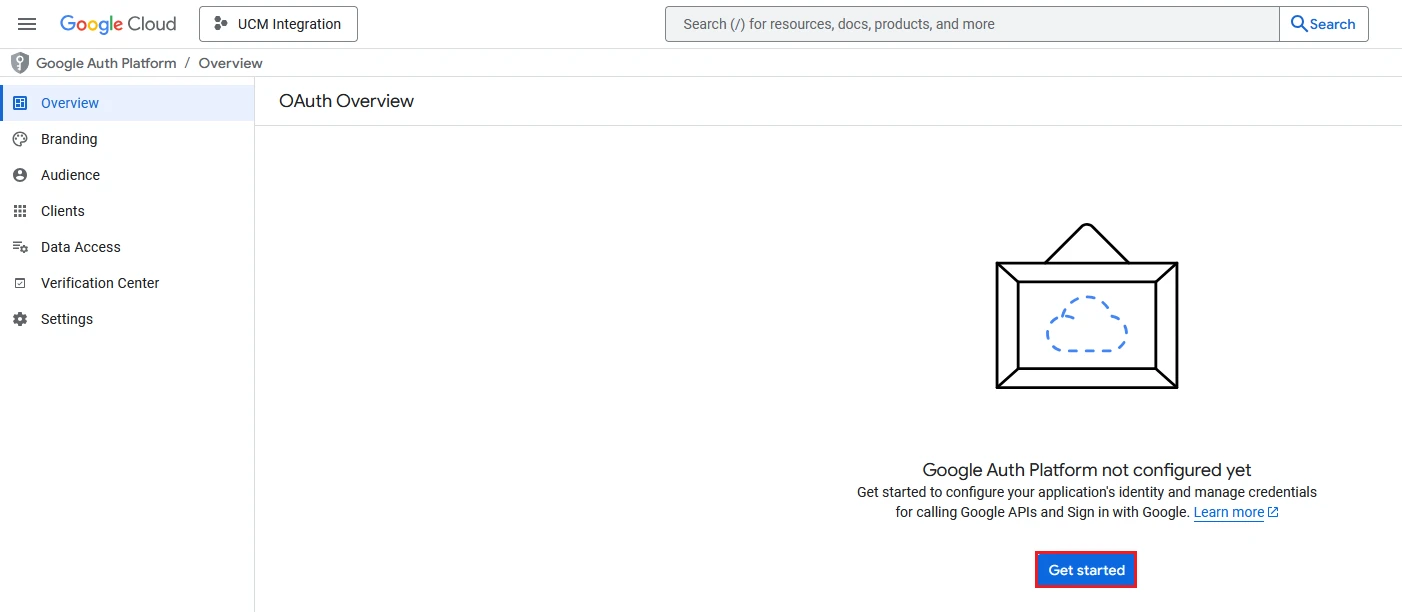Viewport: 1402px width, 612px height.
Task: Click the Data Access list-gear icon
Action: click(20, 247)
